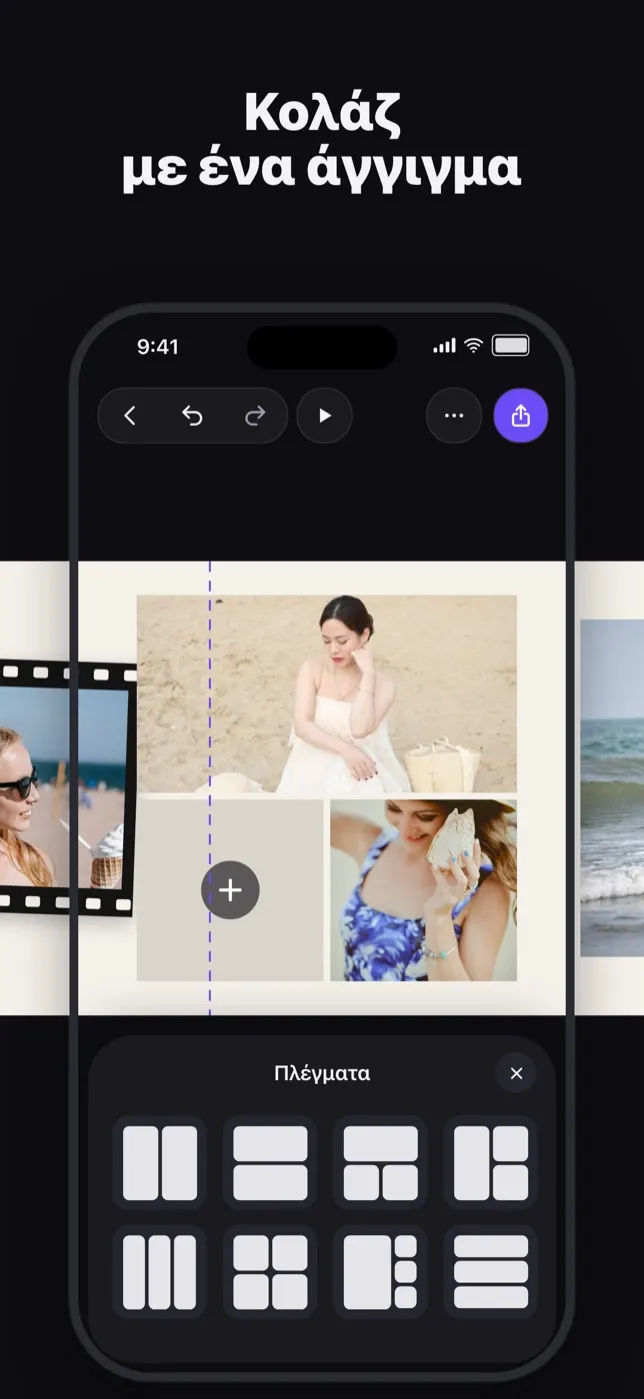Image resolution: width=644 pixels, height=1399 pixels.
Task: Select the two horizontal rows grid
Action: pos(270,1163)
